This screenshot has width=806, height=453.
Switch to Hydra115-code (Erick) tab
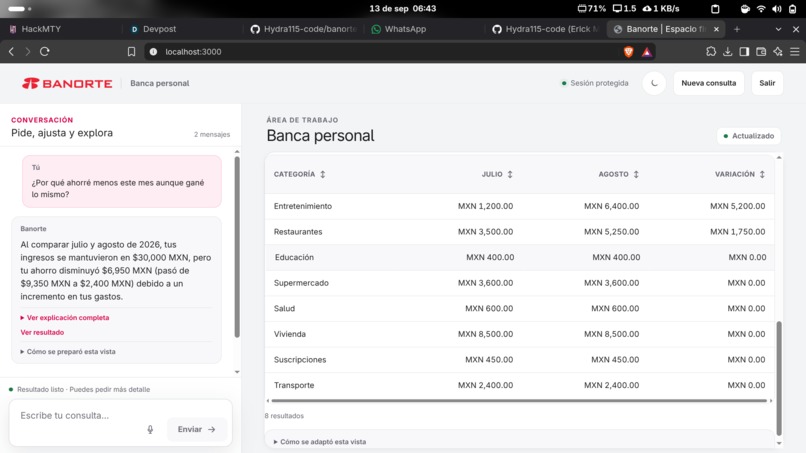545,29
